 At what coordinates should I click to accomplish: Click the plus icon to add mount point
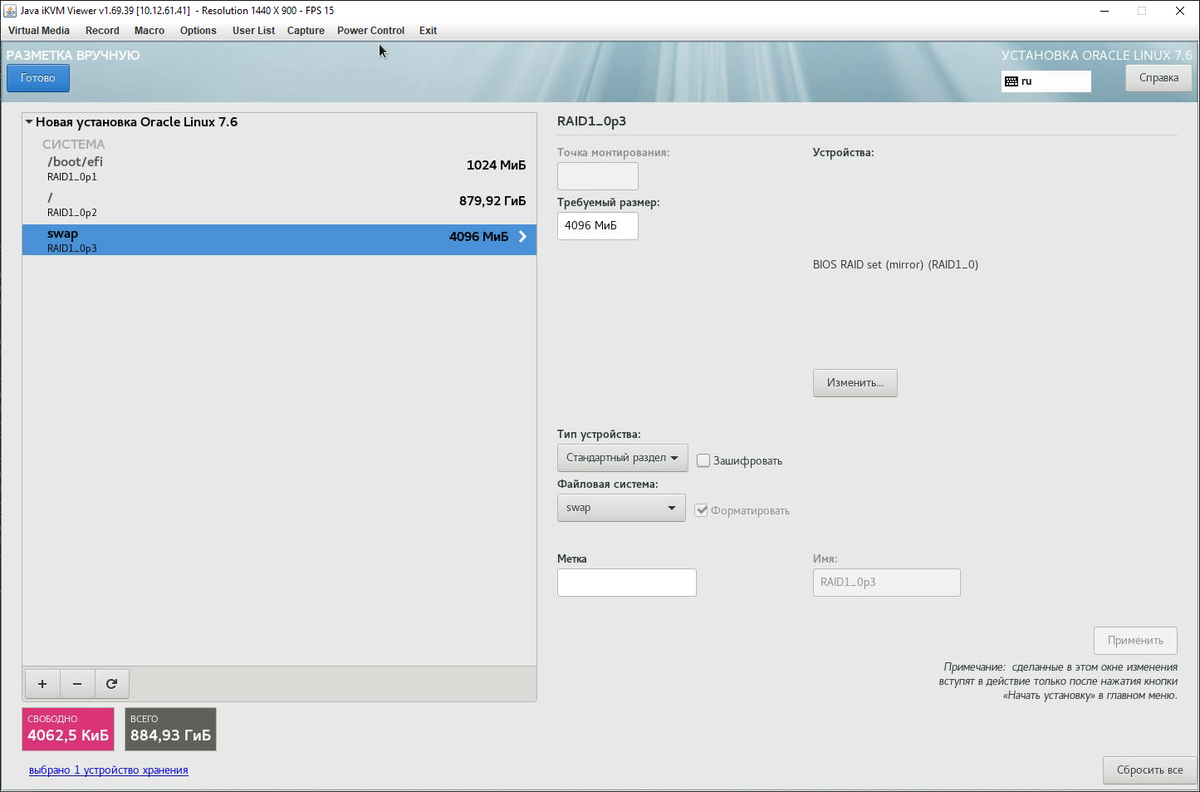[42, 684]
